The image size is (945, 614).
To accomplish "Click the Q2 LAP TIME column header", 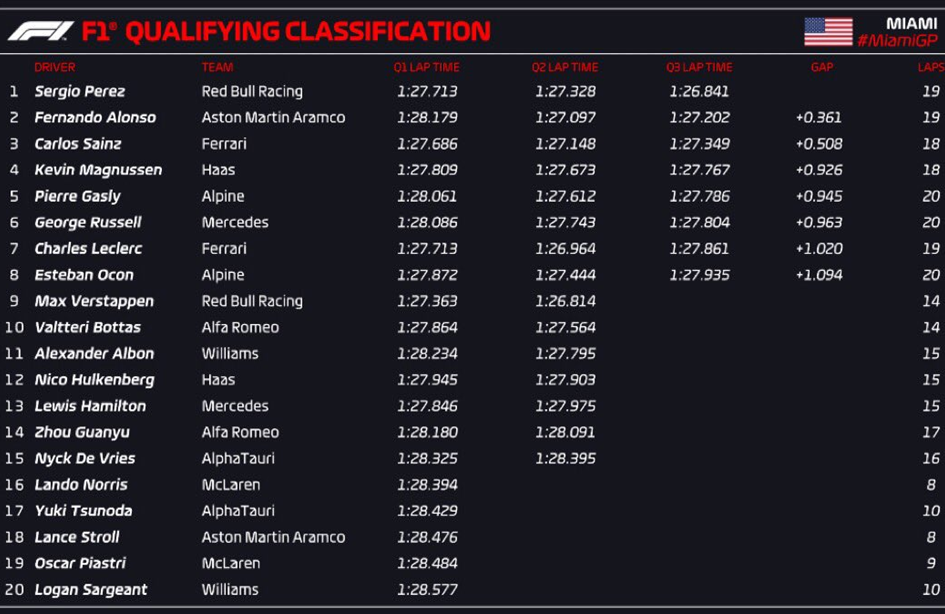I will point(565,67).
